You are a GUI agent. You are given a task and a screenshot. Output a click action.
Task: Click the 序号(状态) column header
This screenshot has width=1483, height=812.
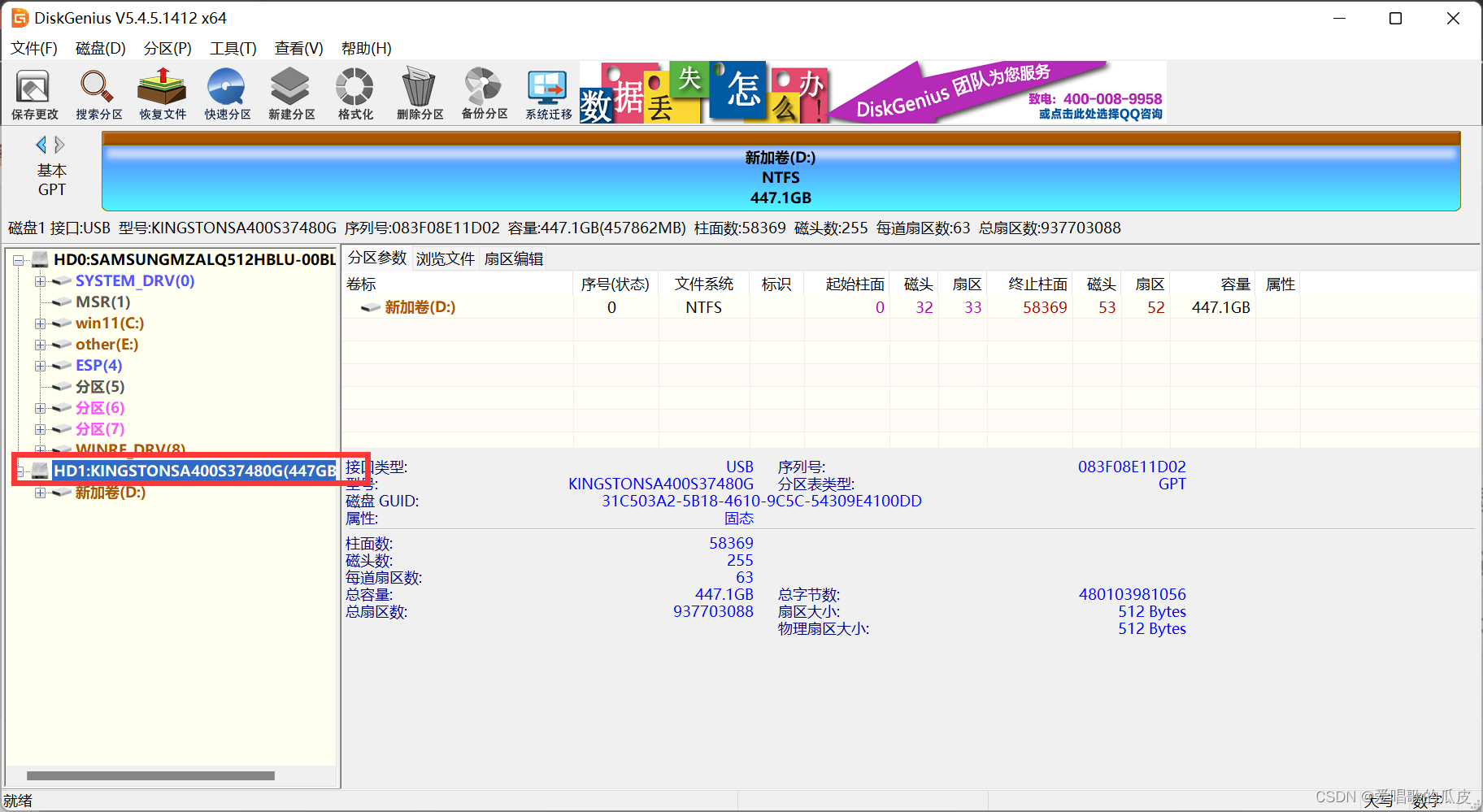615,284
